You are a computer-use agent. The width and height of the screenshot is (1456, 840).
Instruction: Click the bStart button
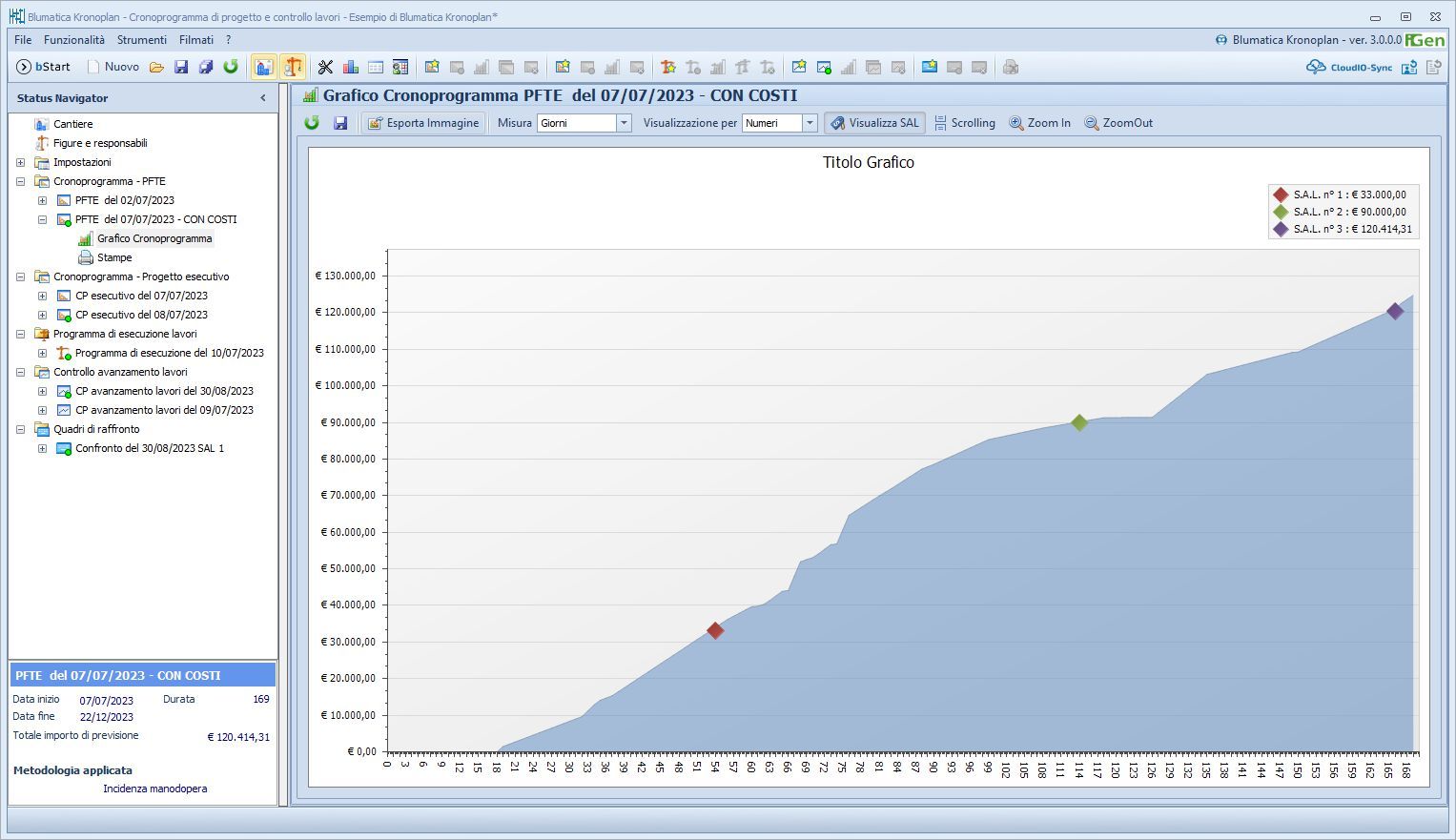[44, 67]
